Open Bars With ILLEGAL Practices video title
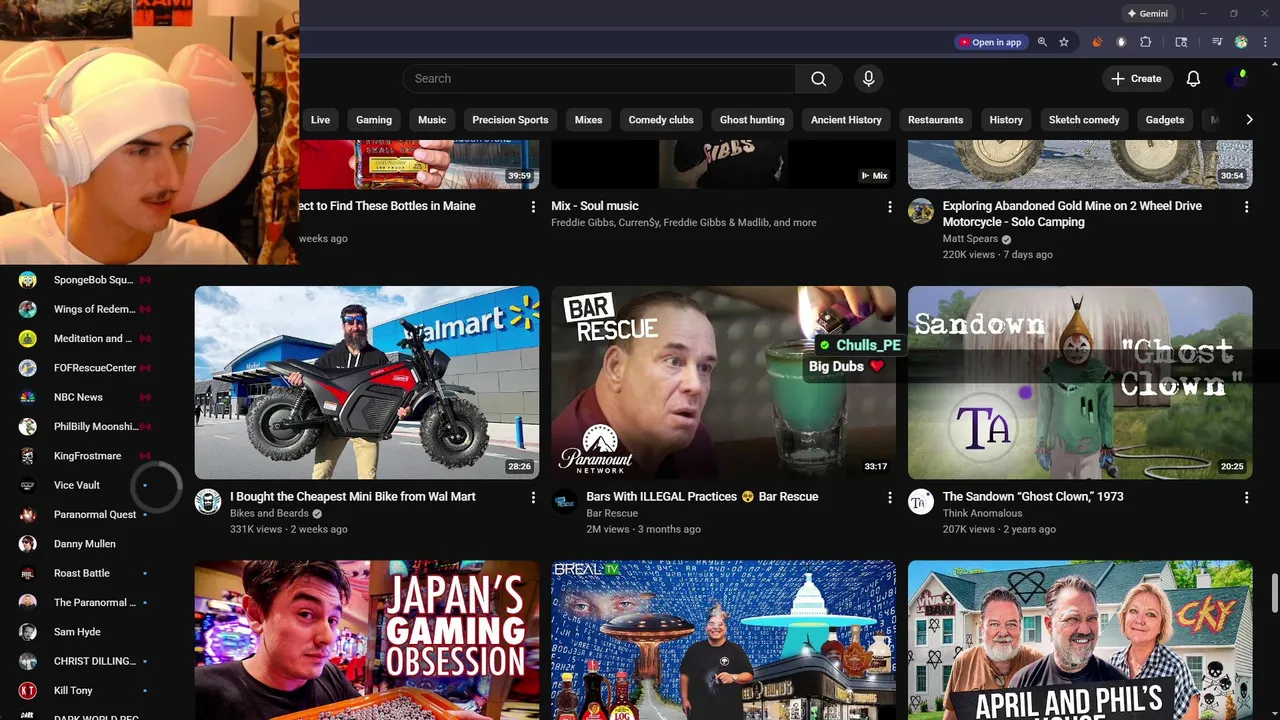1280x720 pixels. click(x=702, y=497)
